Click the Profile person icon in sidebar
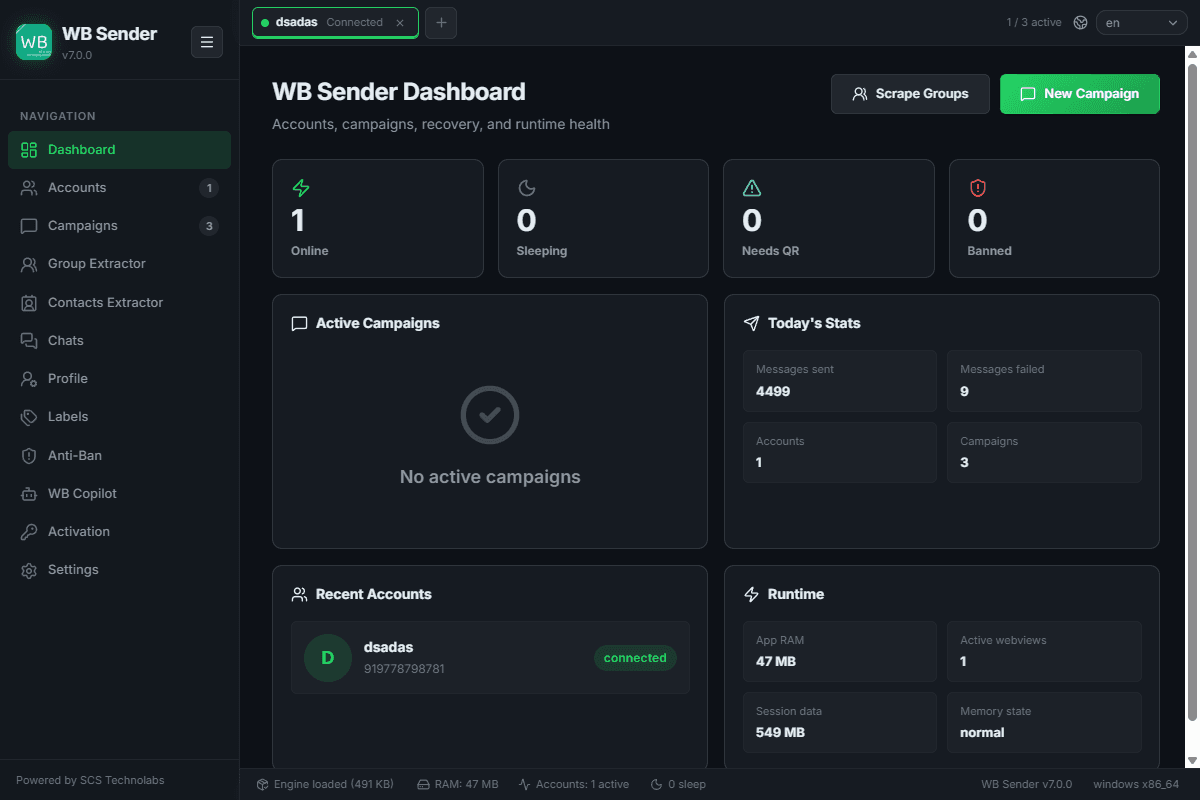Viewport: 1200px width, 800px height. 29,379
